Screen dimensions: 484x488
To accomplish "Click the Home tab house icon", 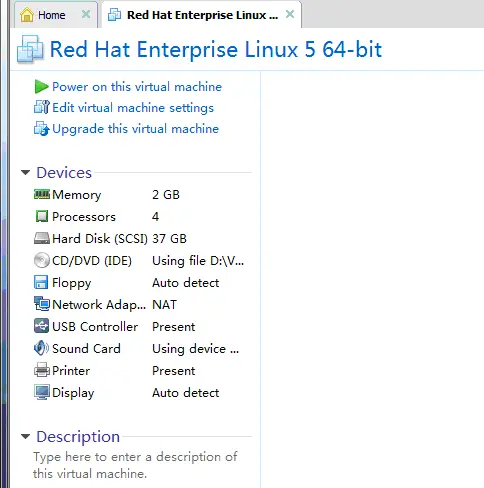I will pos(27,15).
